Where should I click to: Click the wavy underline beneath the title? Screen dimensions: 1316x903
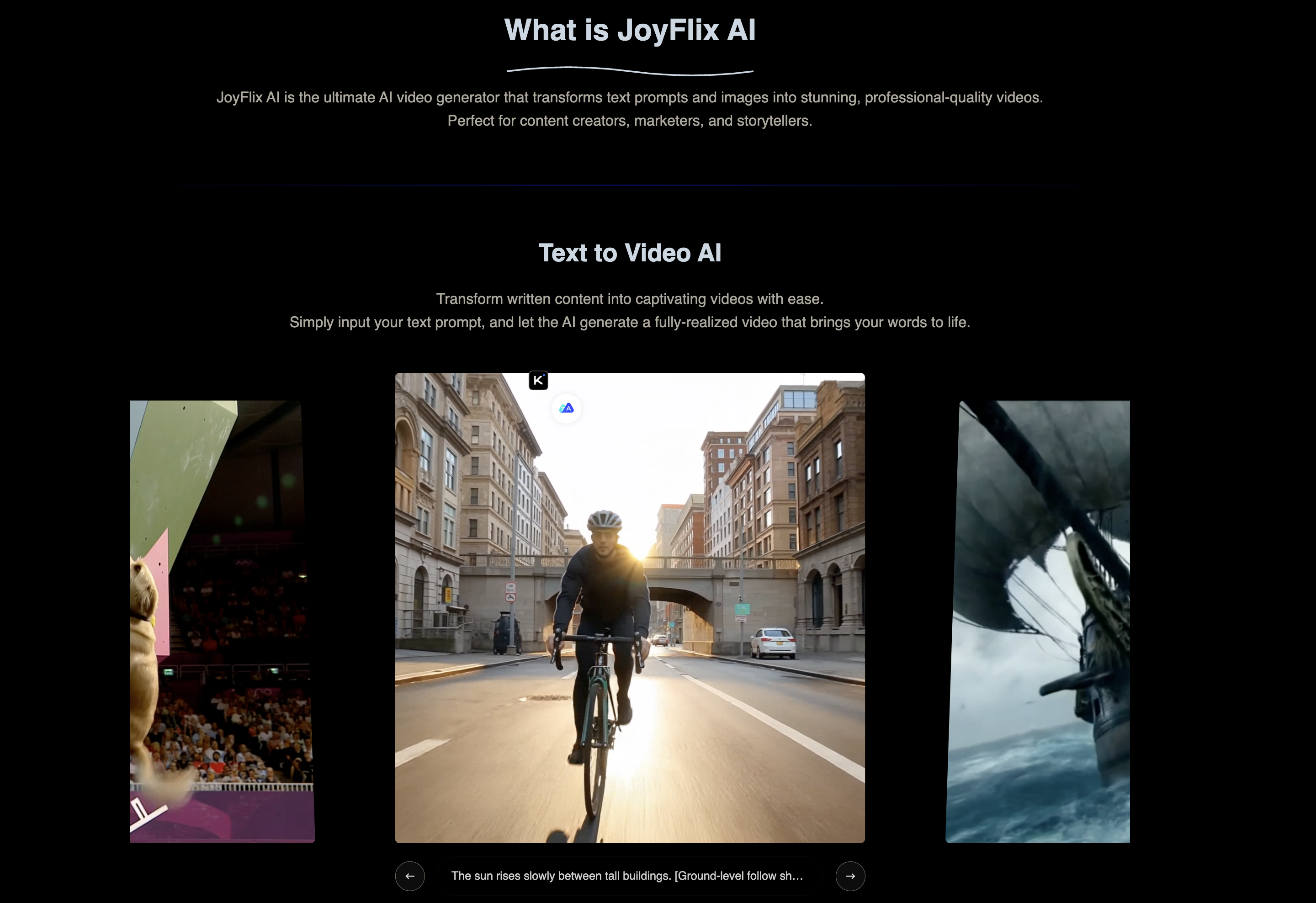point(630,71)
